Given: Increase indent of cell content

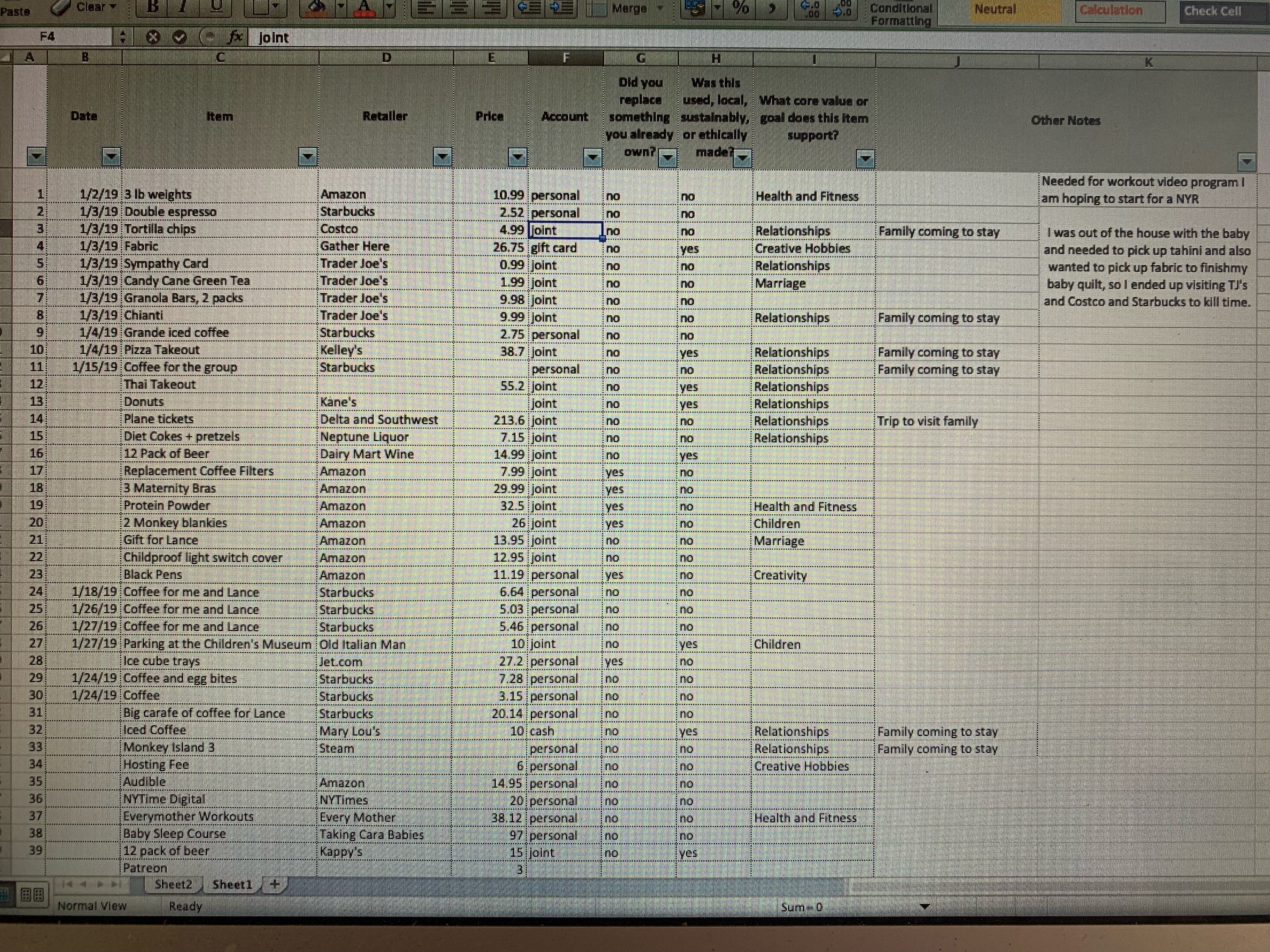Looking at the screenshot, I should [x=561, y=8].
